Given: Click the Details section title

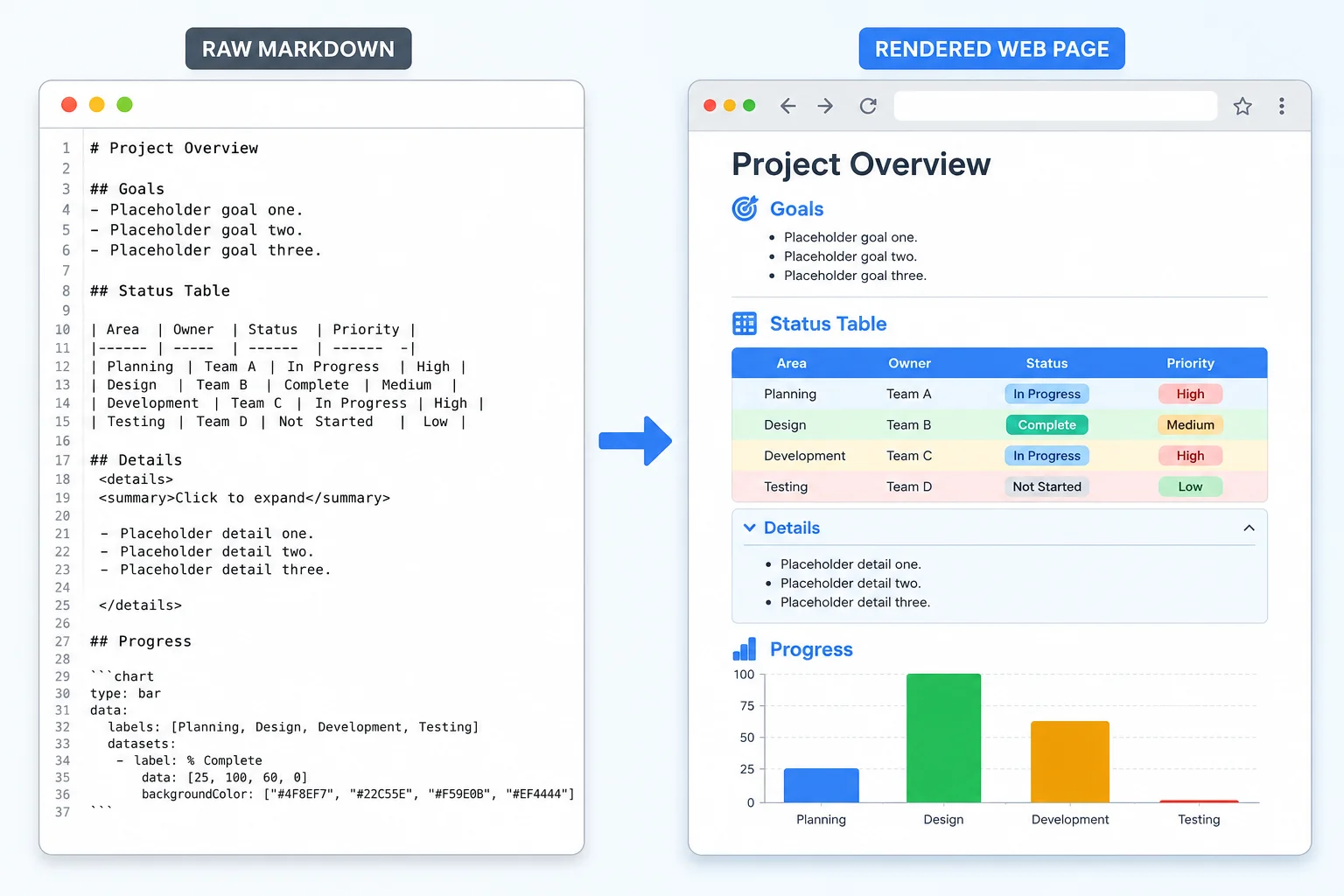Looking at the screenshot, I should point(792,528).
